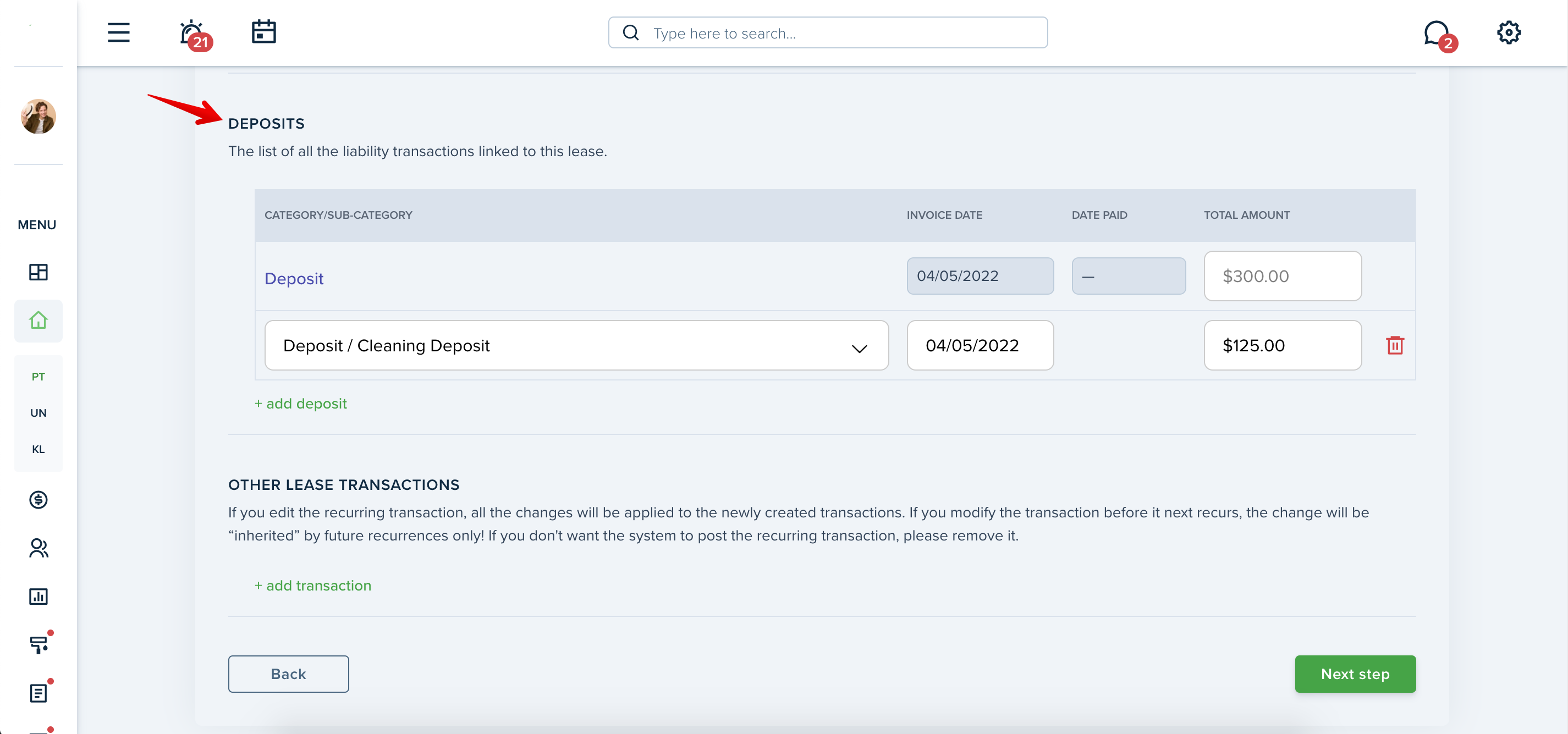Click the OTHER LEASE TRANSACTIONS heading
Viewport: 1568px width, 734px height.
pos(344,485)
